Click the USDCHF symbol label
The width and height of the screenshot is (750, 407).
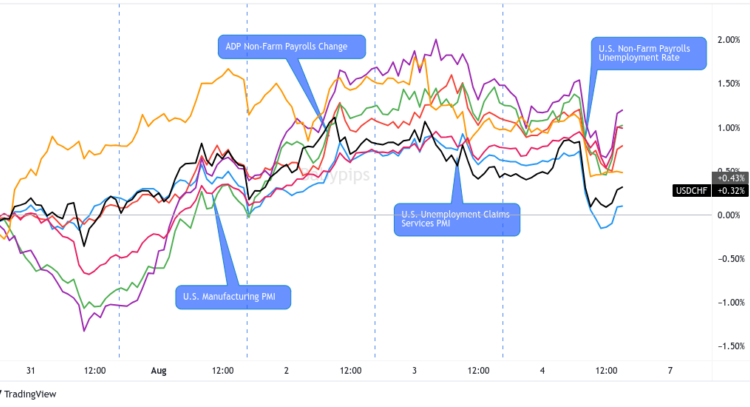tap(689, 191)
